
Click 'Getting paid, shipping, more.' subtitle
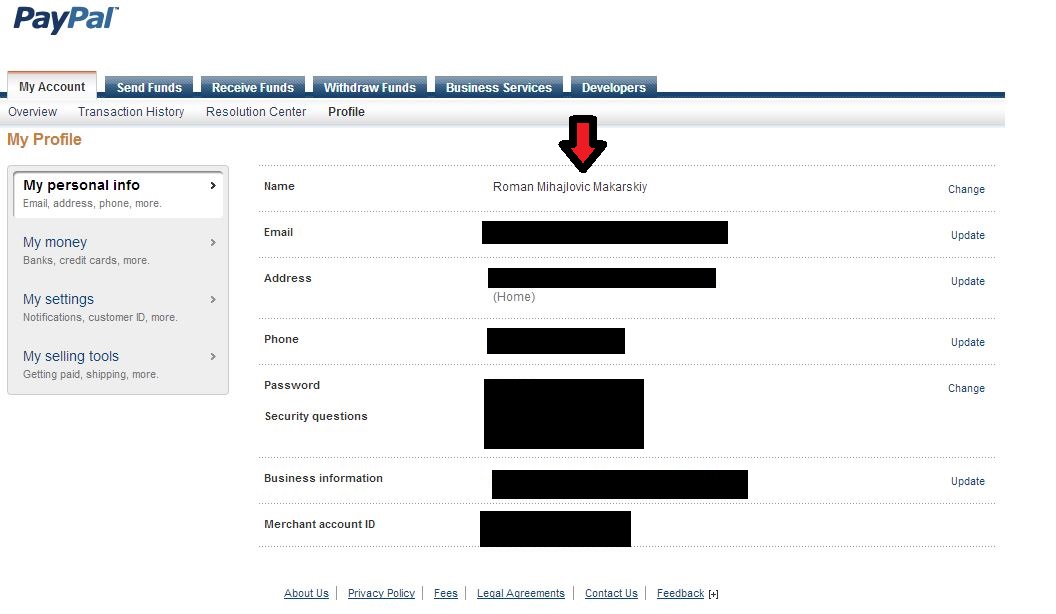point(91,374)
